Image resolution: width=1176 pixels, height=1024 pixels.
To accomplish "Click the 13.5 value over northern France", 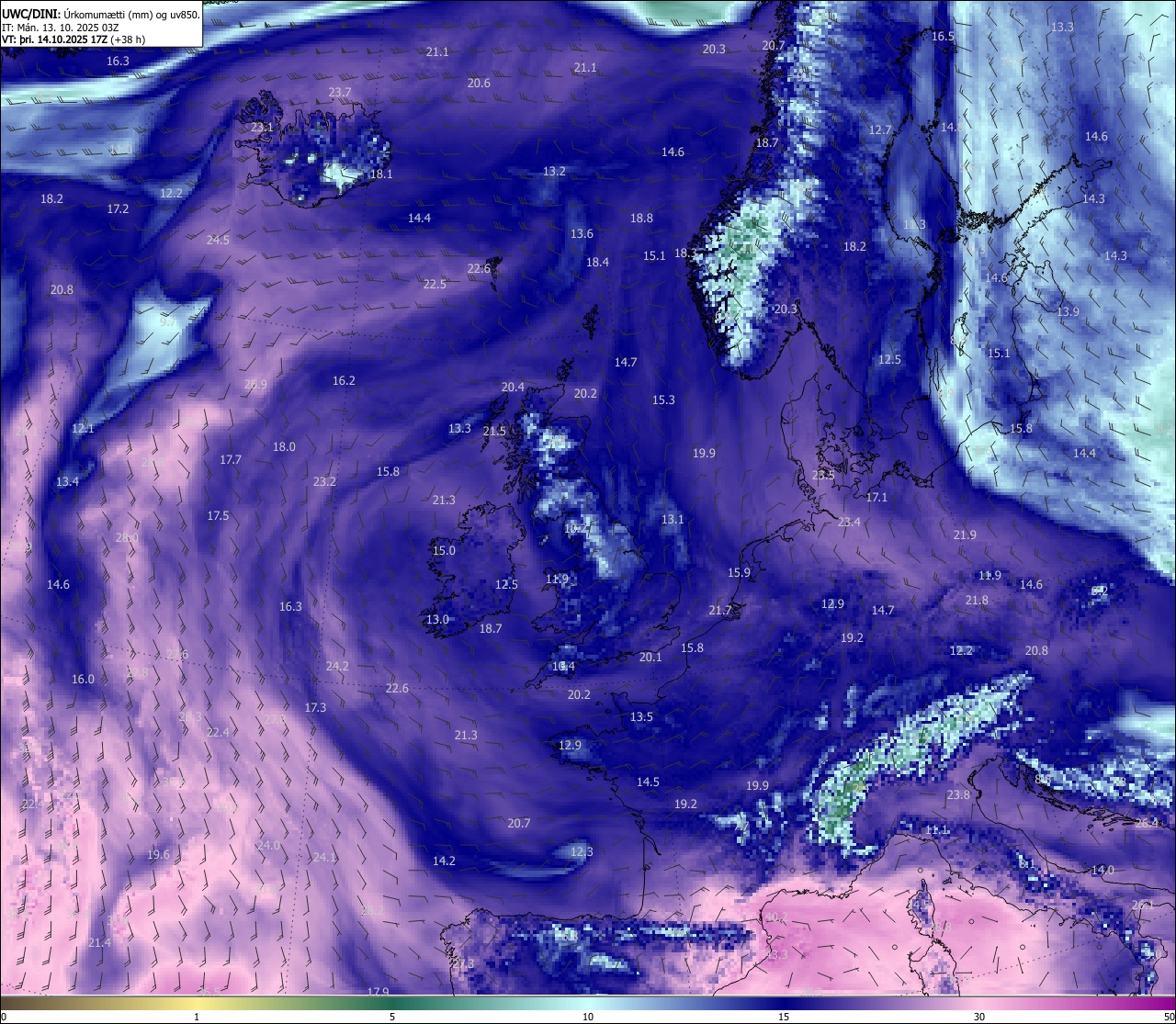I will [641, 716].
